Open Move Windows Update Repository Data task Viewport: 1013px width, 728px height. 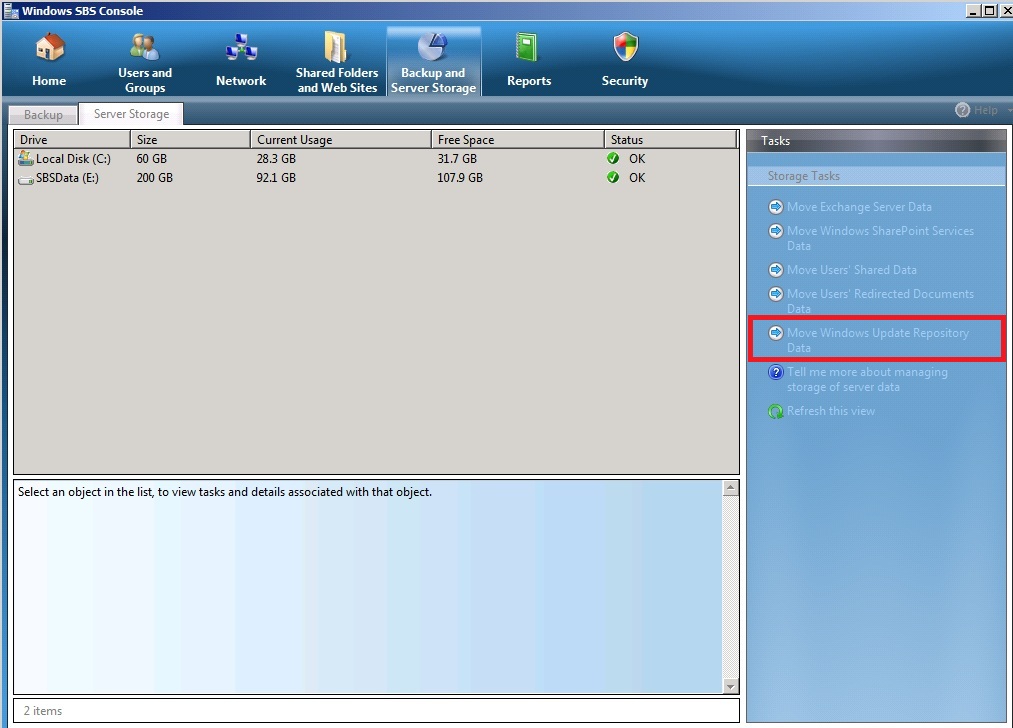[x=877, y=340]
